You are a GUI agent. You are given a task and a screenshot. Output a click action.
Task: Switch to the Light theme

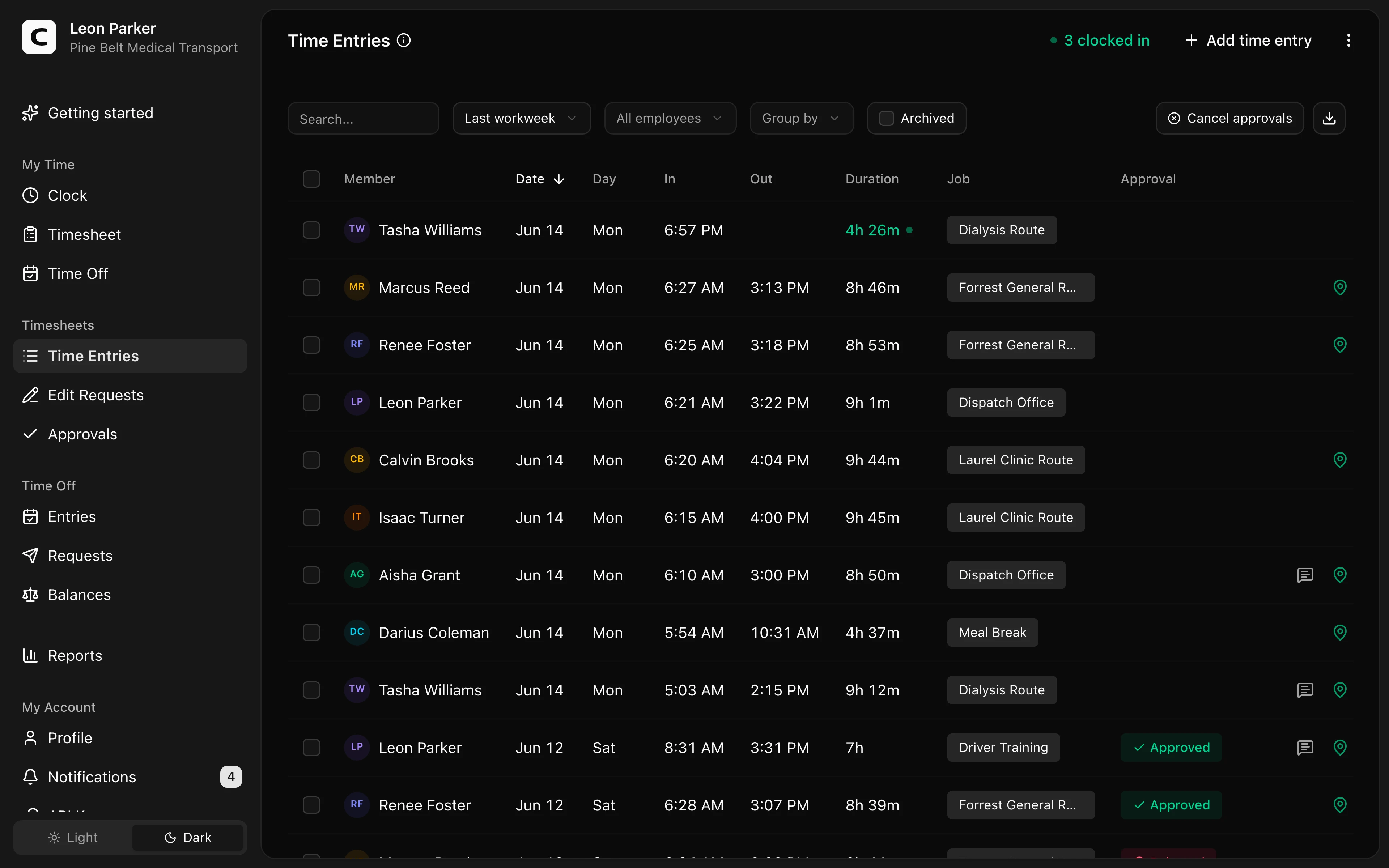(x=73, y=838)
